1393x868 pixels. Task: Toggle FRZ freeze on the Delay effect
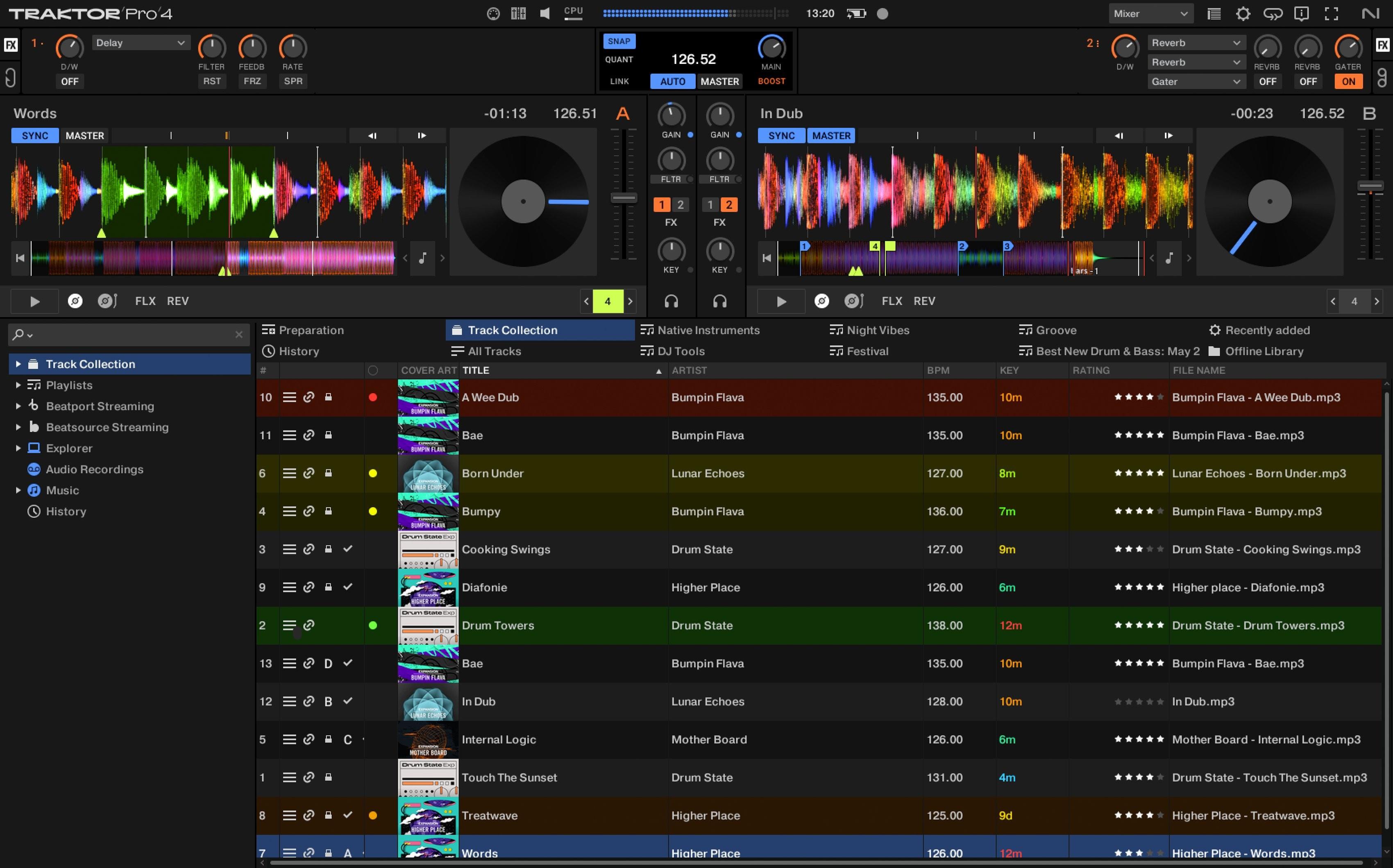[252, 81]
